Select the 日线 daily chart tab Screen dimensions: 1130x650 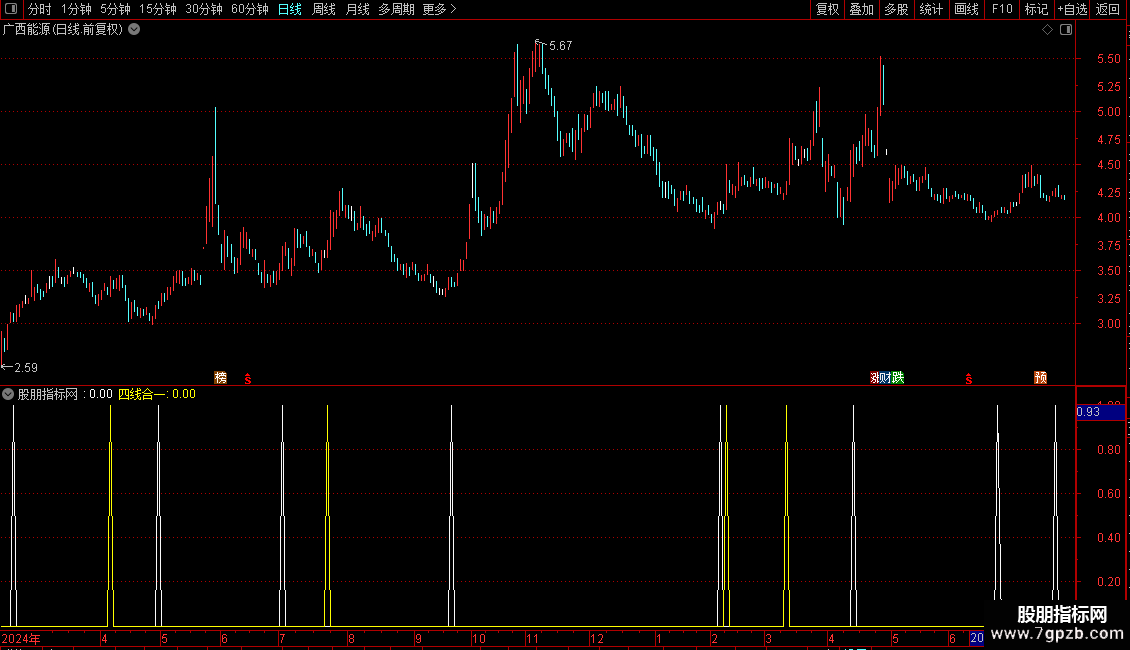[x=290, y=9]
